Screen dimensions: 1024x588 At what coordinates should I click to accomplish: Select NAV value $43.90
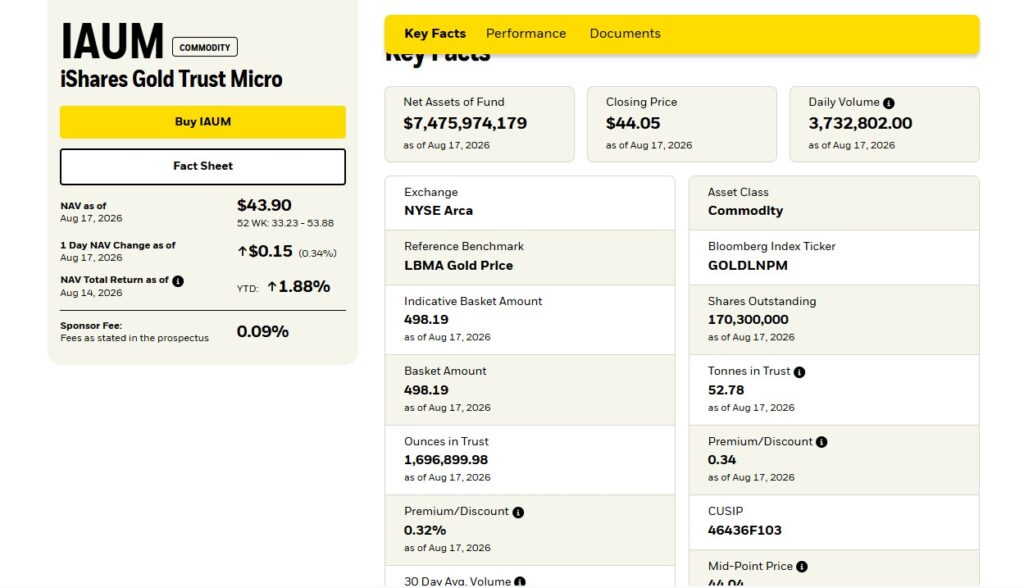click(264, 205)
